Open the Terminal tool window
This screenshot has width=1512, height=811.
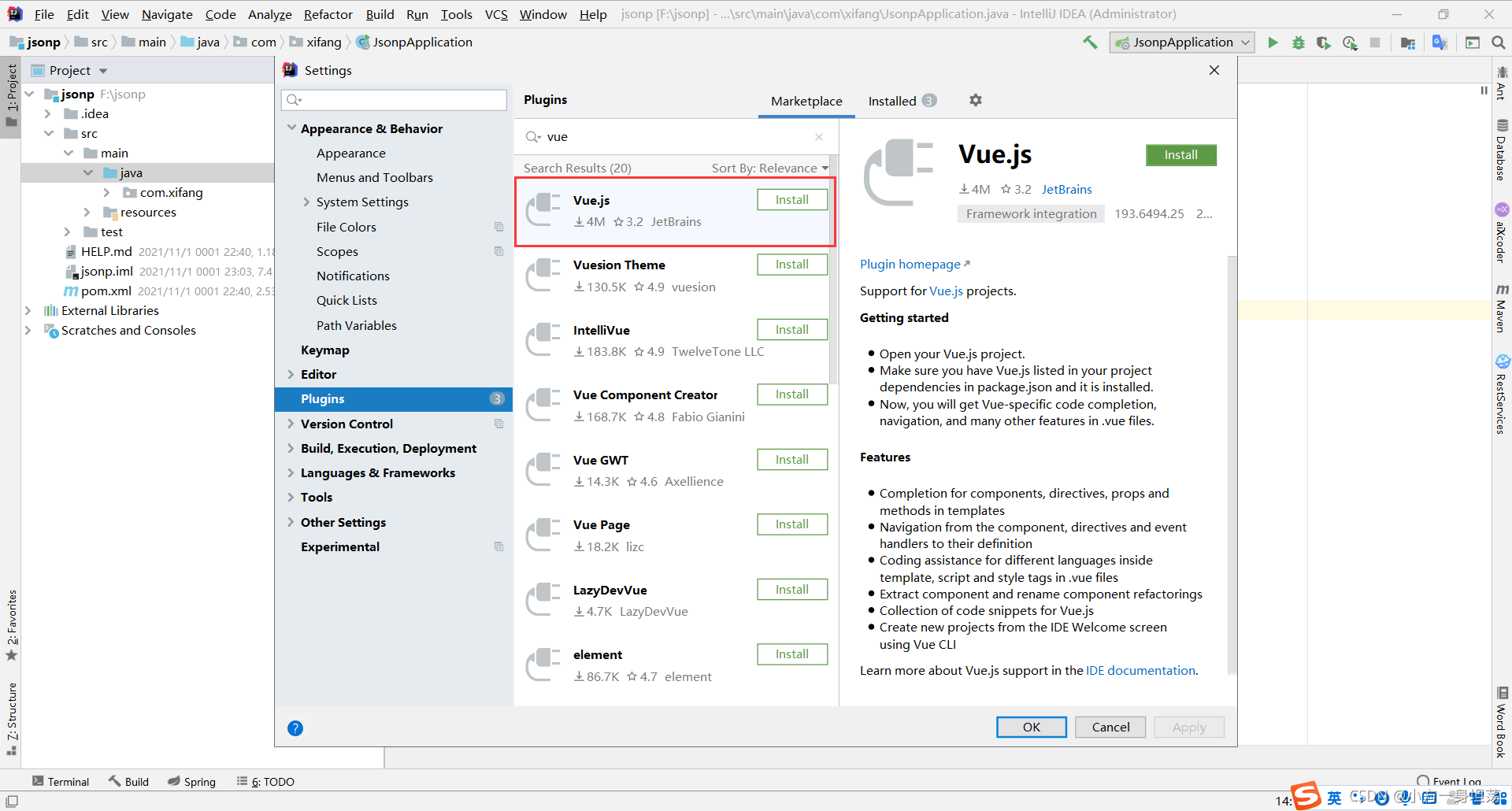pyautogui.click(x=61, y=782)
